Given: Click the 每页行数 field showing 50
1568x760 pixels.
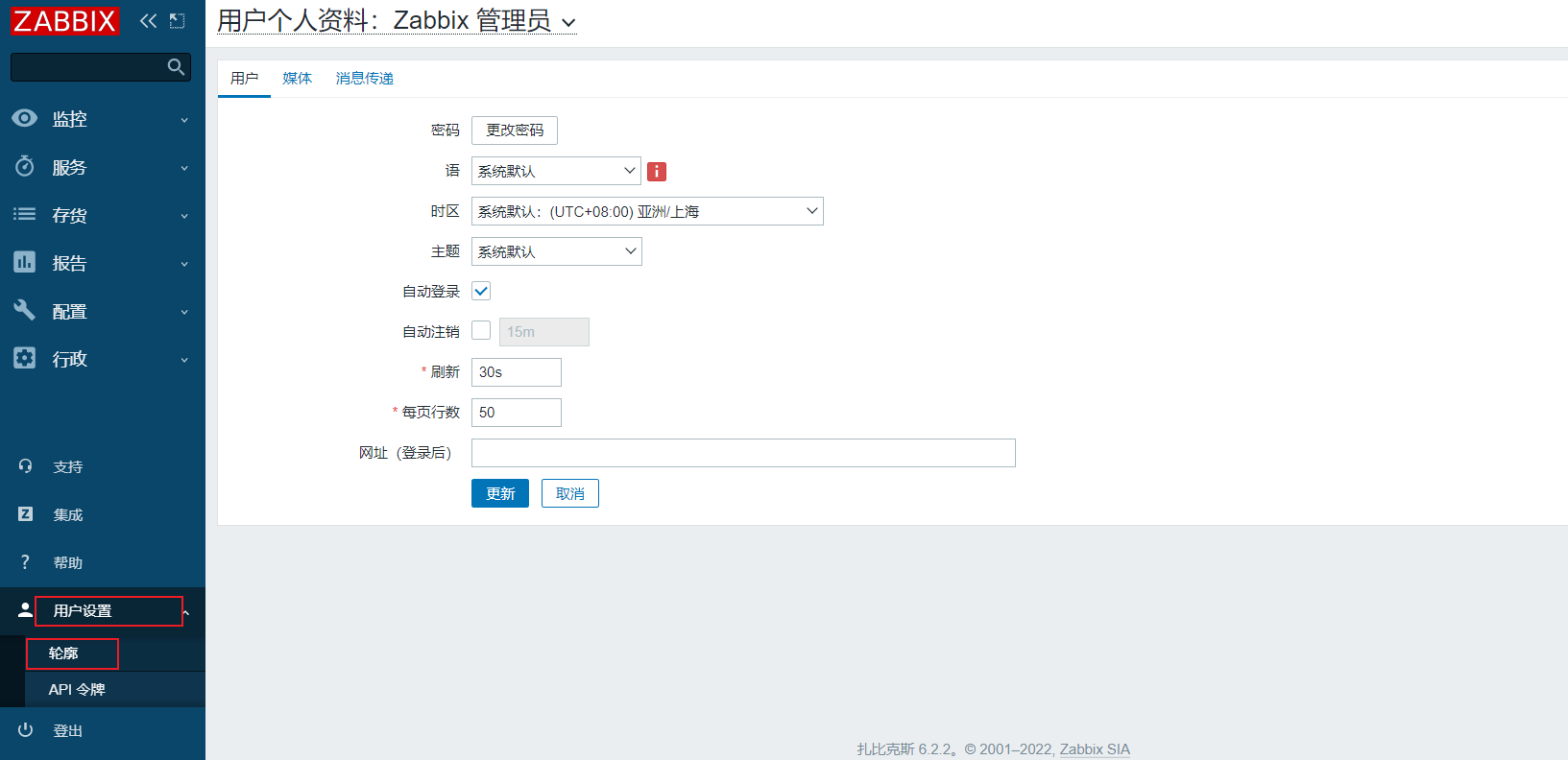Looking at the screenshot, I should (x=517, y=413).
